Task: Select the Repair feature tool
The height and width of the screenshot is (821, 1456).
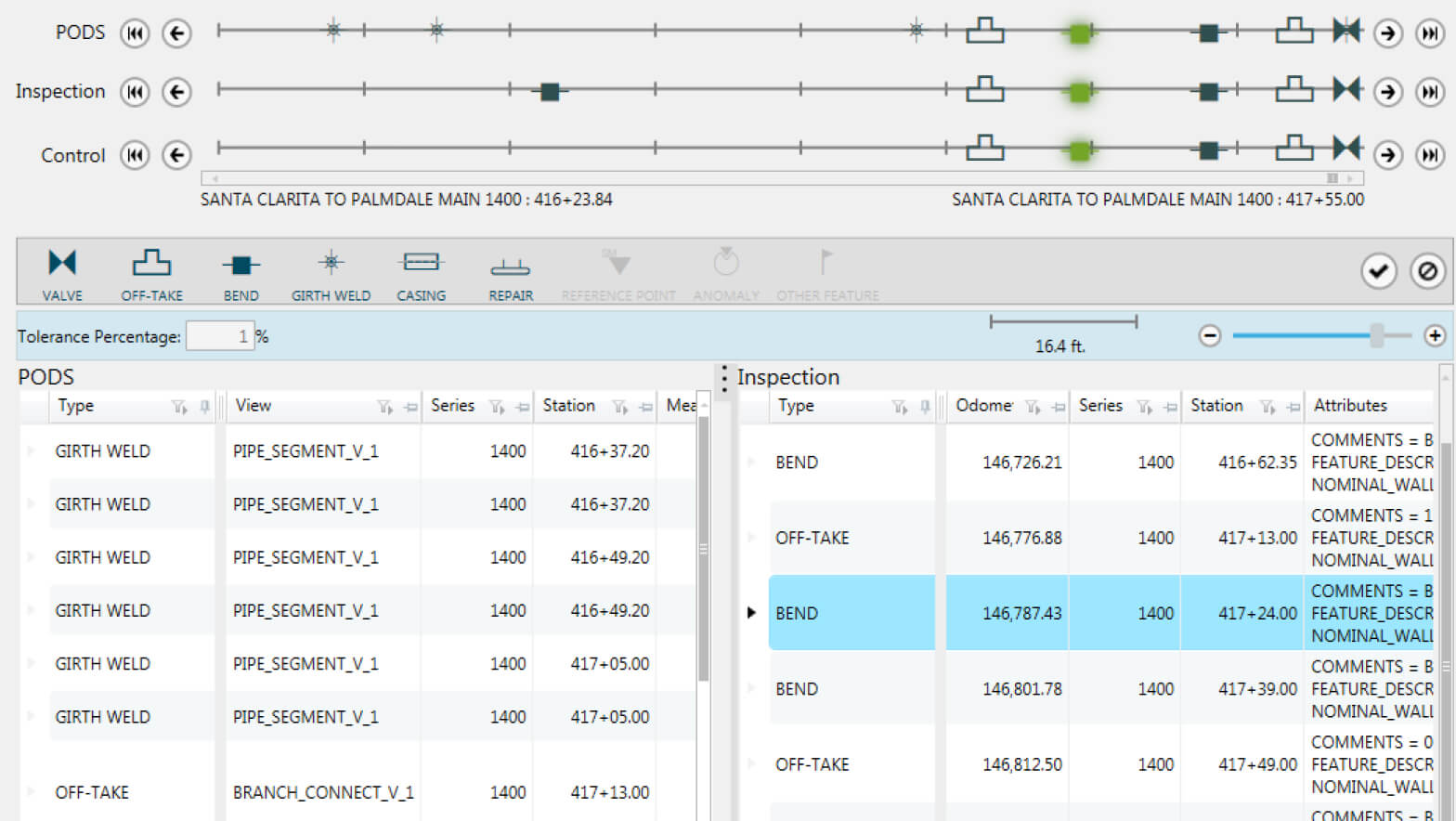Action: (x=511, y=272)
